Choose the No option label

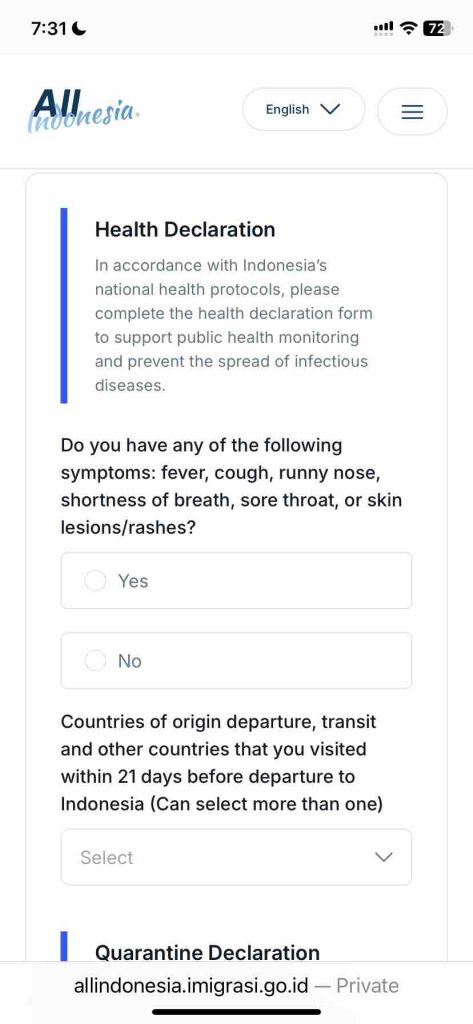coord(129,661)
